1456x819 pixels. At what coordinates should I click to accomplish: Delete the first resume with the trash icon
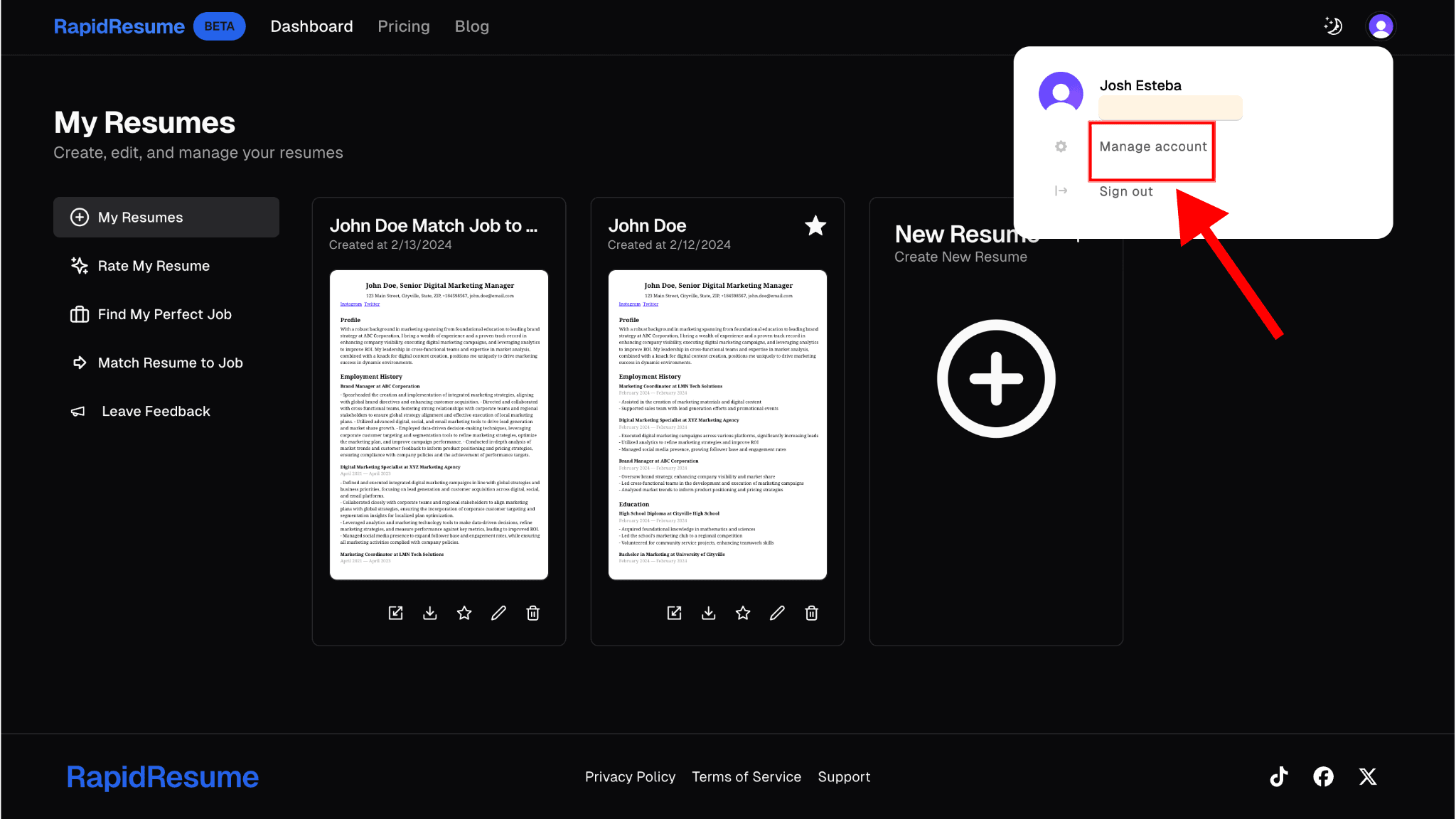532,613
